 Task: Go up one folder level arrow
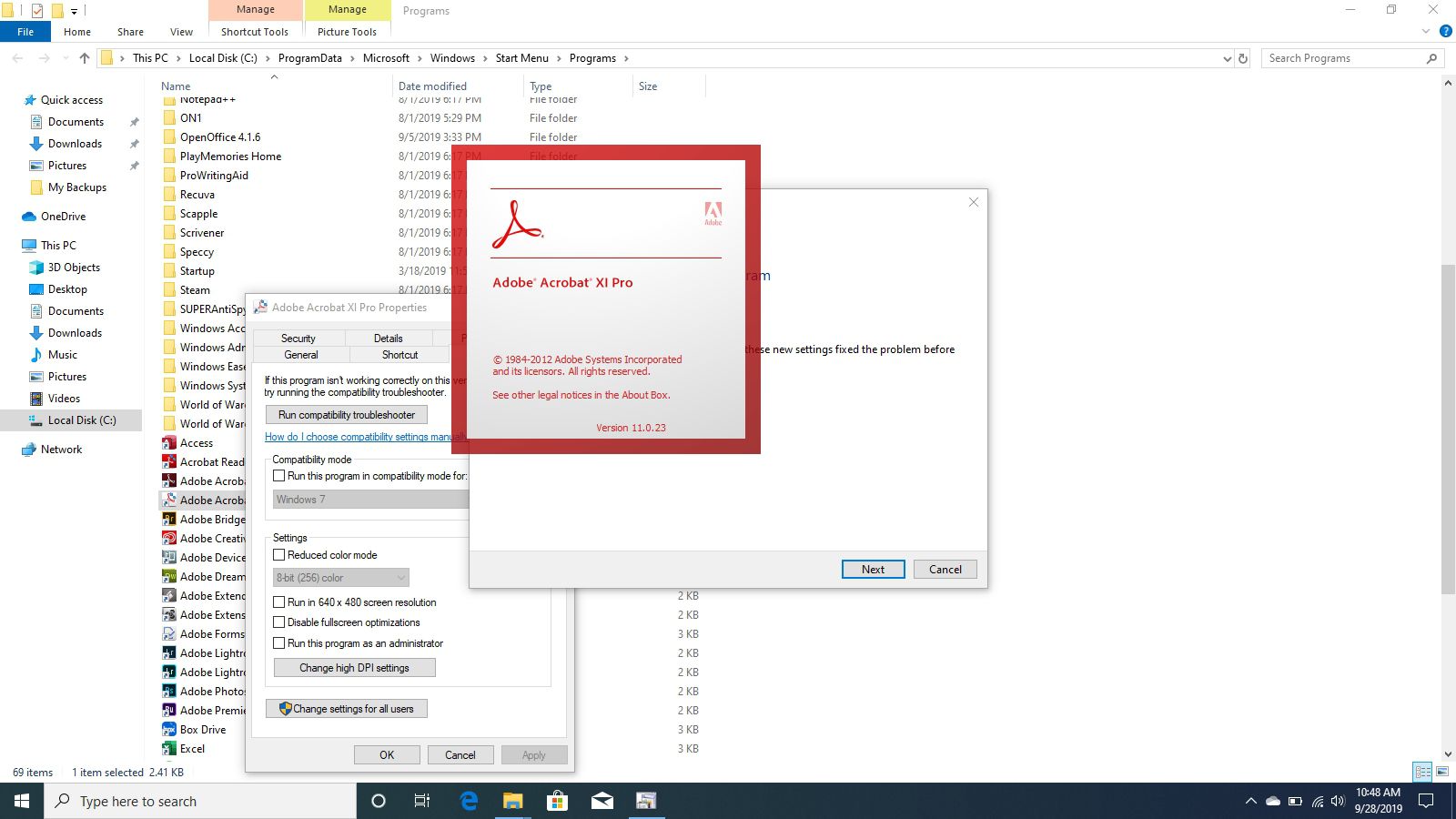click(x=85, y=58)
